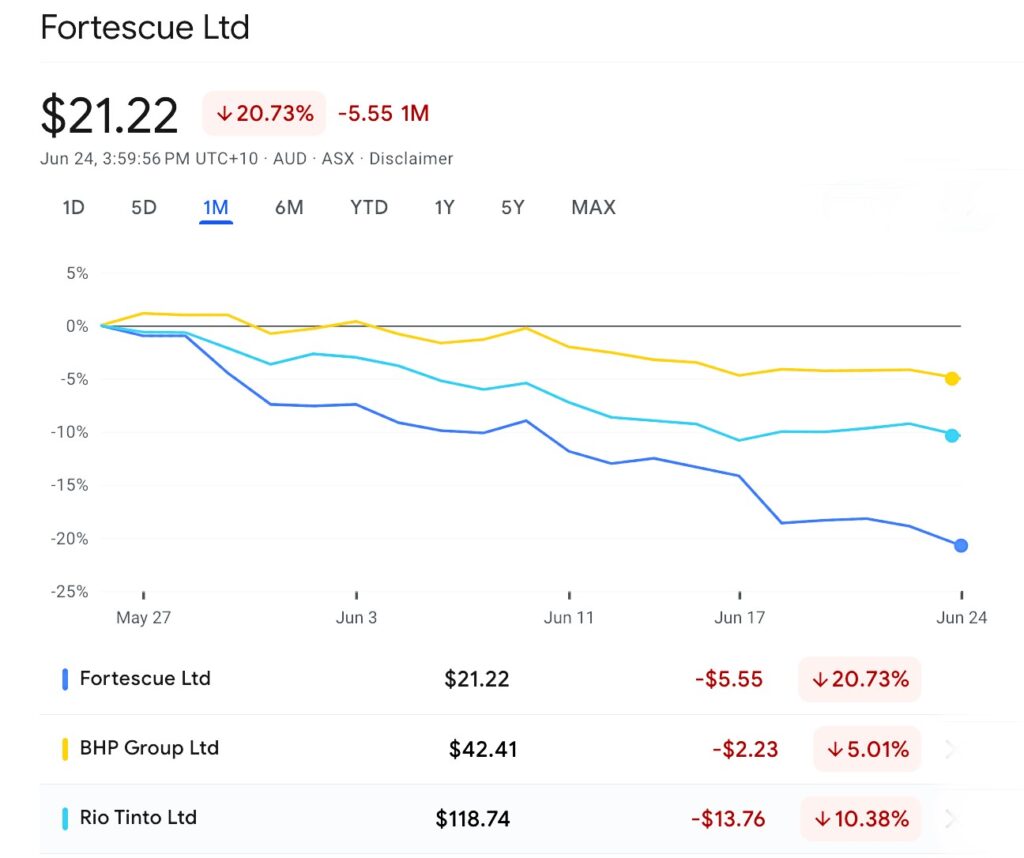Select Fortescue Ltd in the comparison list
This screenshot has width=1024, height=858.
(145, 678)
